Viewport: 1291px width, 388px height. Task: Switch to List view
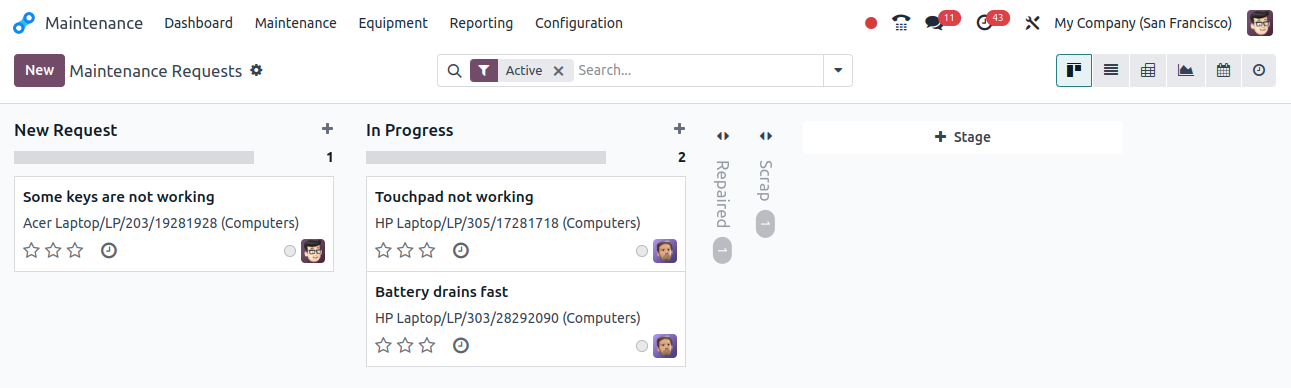(1111, 71)
